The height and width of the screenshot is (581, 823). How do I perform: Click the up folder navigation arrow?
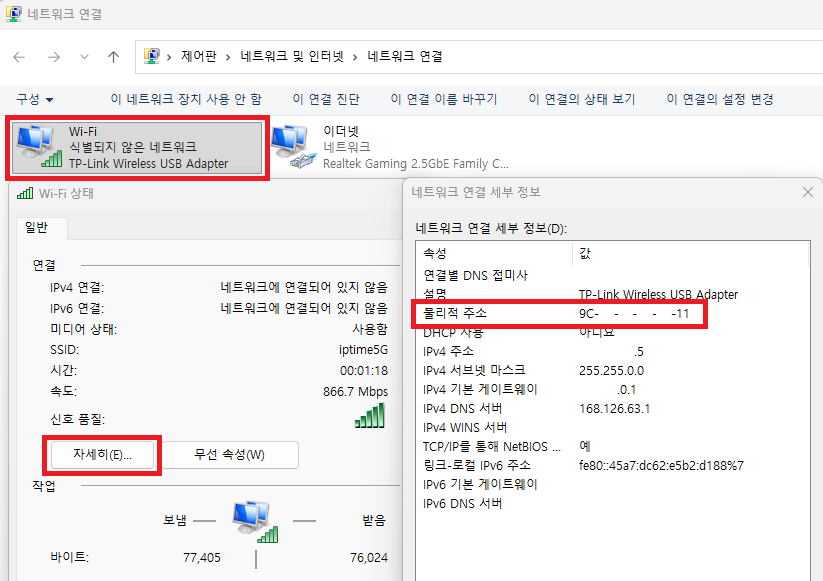point(113,57)
